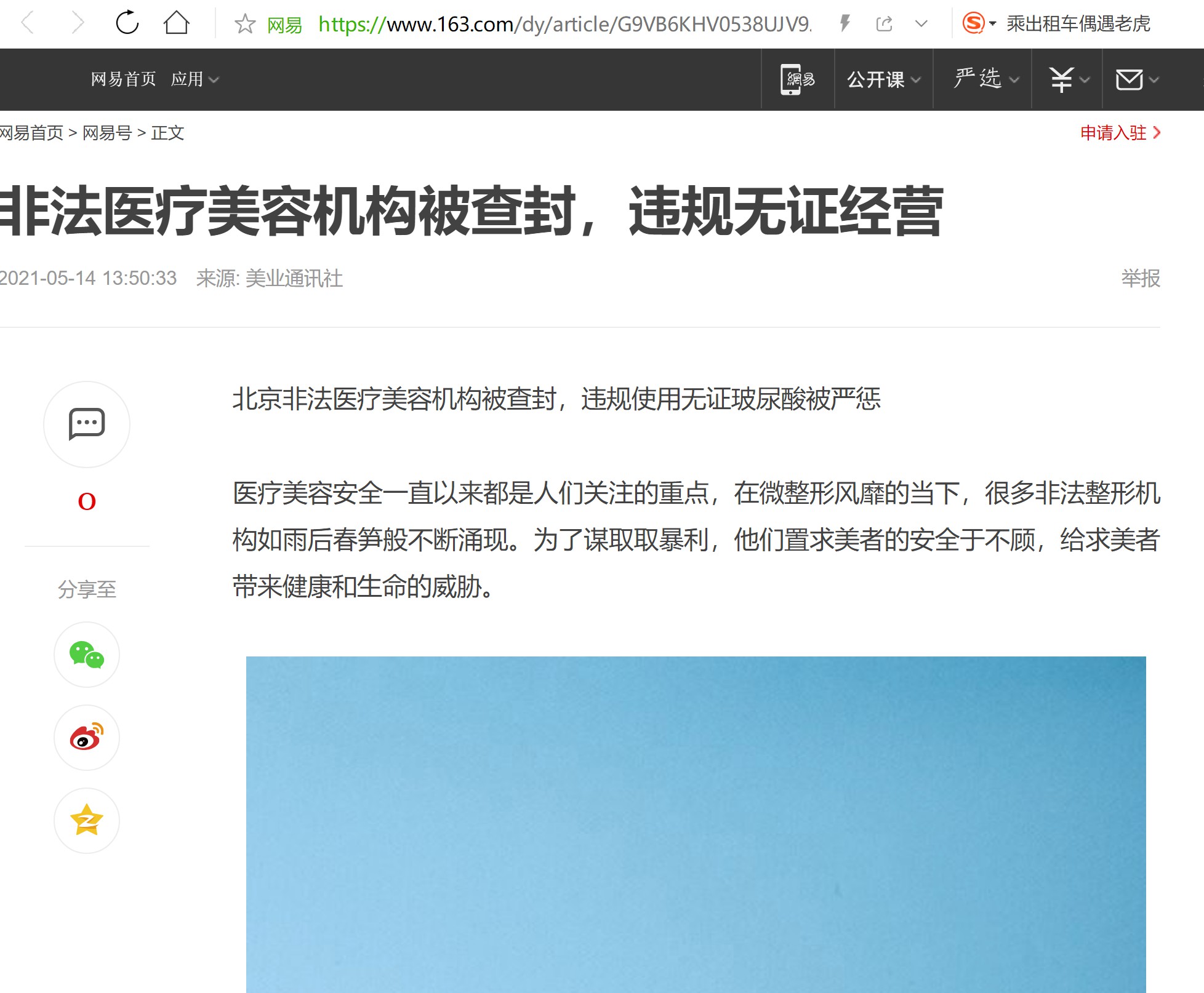Open the yen payment icon menu
Image resolution: width=1204 pixels, height=993 pixels.
pyautogui.click(x=1070, y=79)
